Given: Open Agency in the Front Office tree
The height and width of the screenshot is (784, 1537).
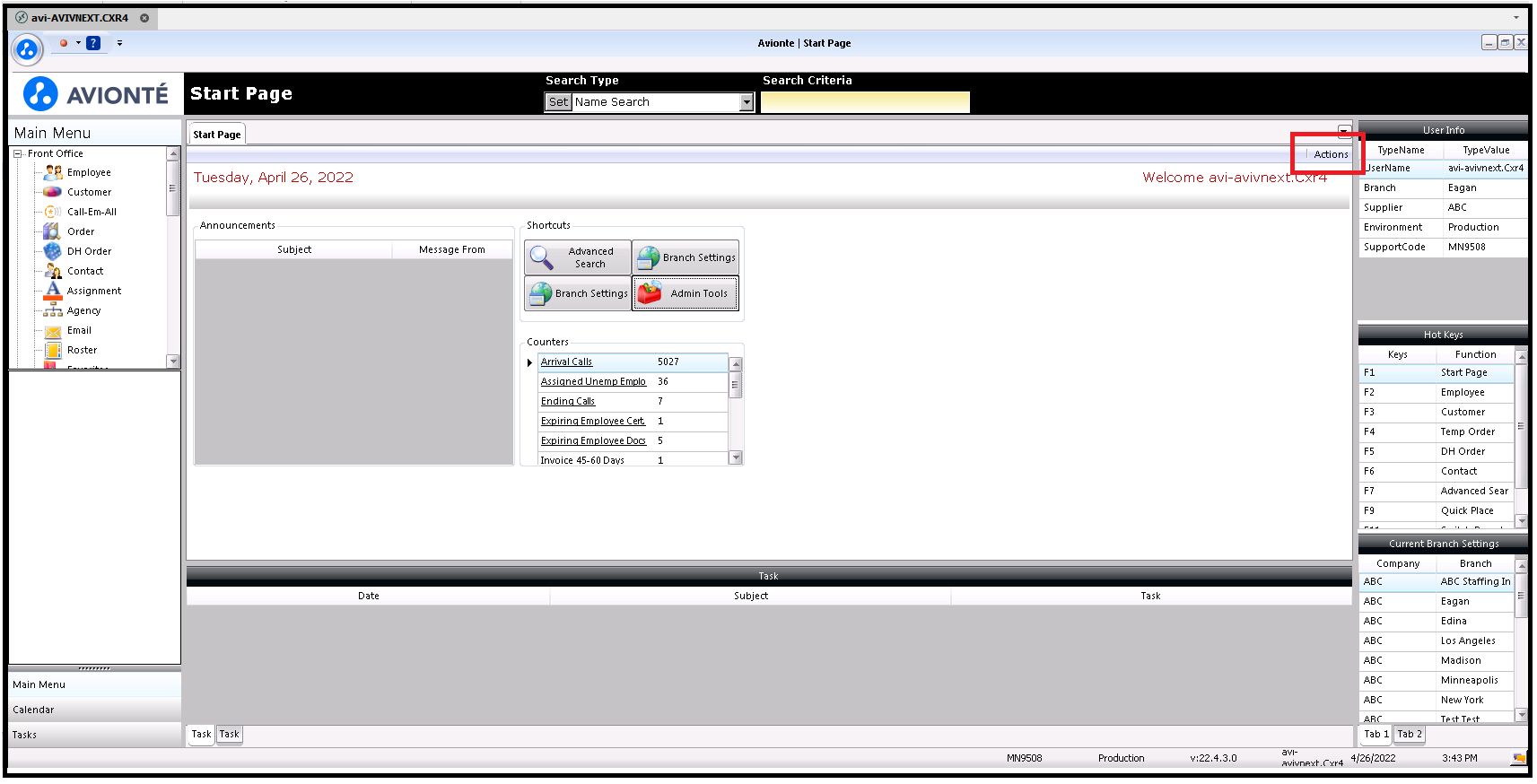Looking at the screenshot, I should click(84, 310).
